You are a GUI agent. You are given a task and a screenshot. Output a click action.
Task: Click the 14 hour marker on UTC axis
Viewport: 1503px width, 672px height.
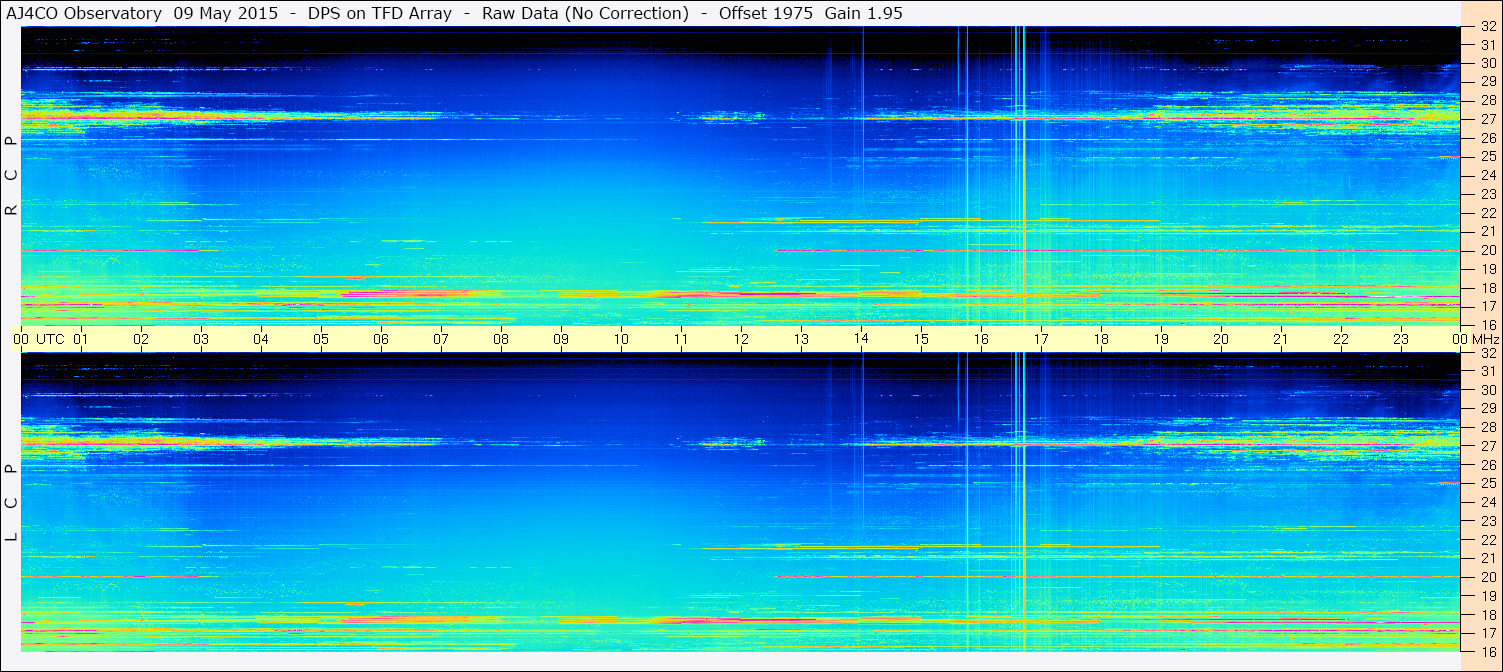tap(861, 339)
